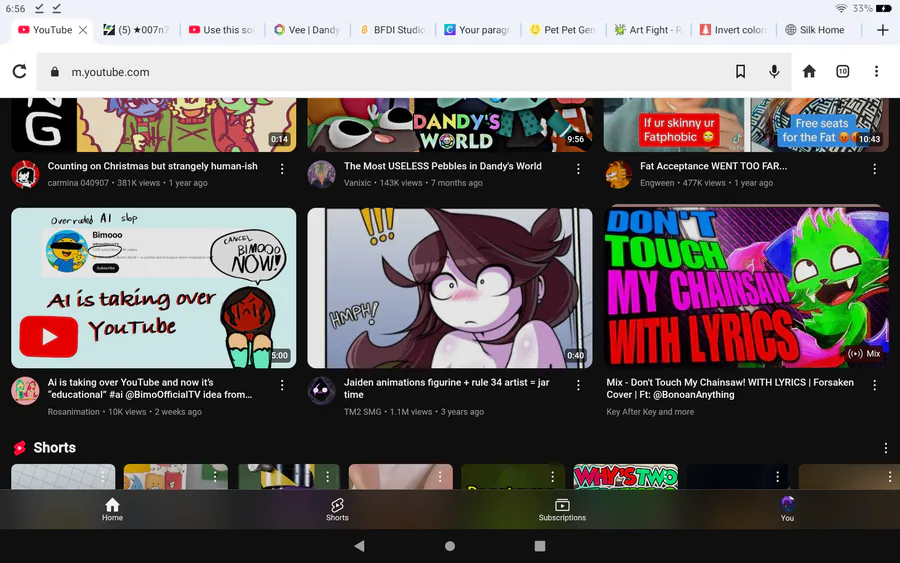
Task: Open Ai is taking over YouTube title
Action: pyautogui.click(x=150, y=389)
